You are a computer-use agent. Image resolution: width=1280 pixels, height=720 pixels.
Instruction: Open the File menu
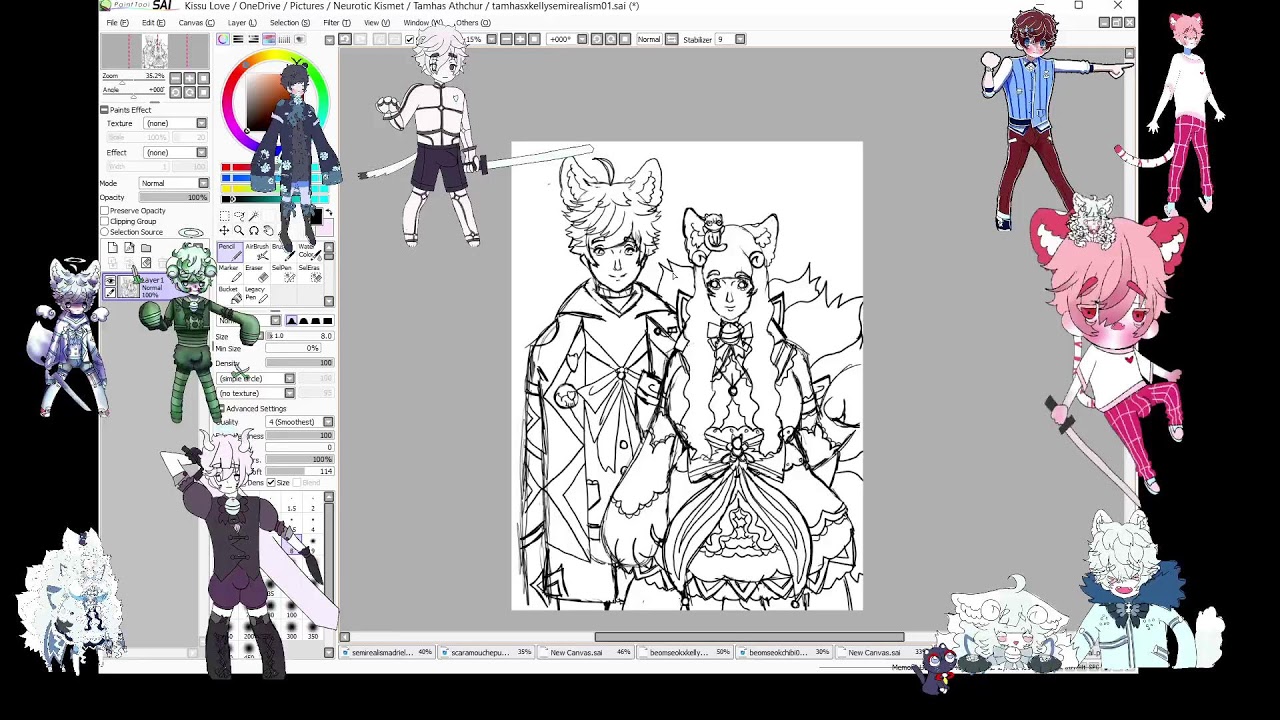click(x=116, y=22)
